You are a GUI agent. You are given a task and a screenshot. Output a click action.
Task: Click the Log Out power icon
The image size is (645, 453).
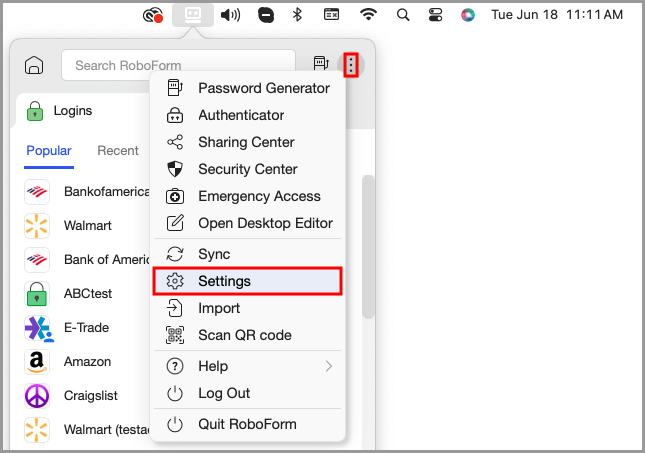point(175,393)
